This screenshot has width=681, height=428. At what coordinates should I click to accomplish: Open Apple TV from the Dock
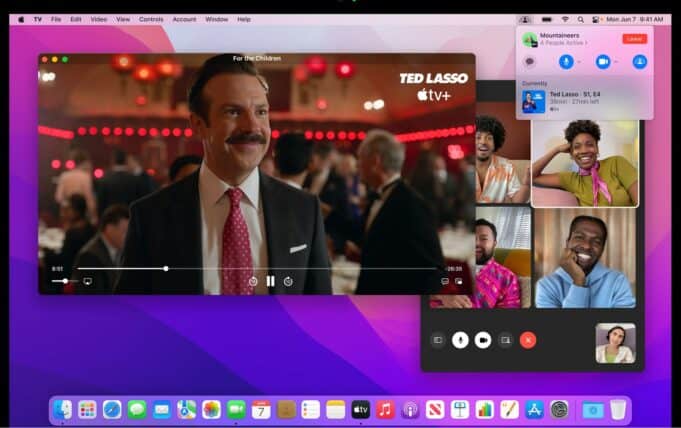click(360, 409)
